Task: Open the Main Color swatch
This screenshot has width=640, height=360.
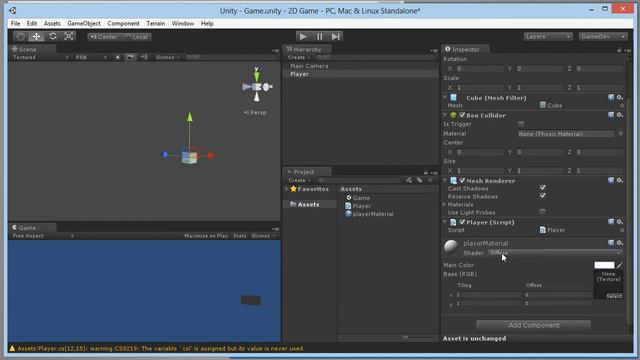Action: point(604,265)
